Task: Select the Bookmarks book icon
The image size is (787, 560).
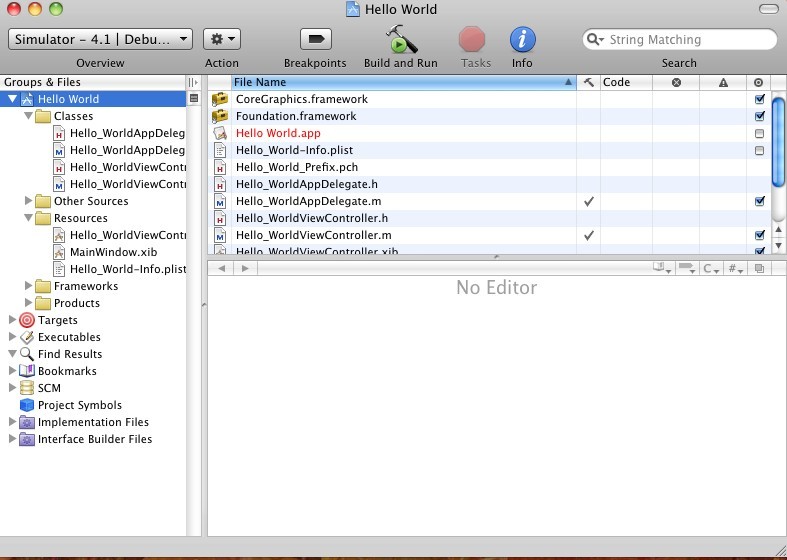Action: coord(27,371)
